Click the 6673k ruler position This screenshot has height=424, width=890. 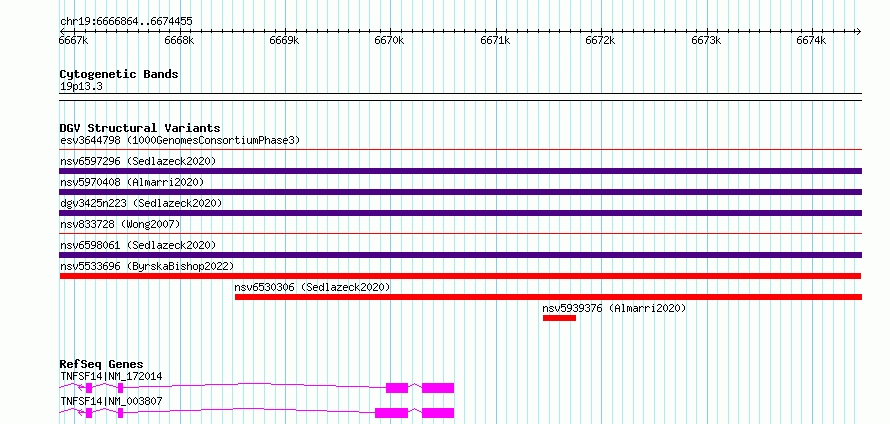[706, 40]
